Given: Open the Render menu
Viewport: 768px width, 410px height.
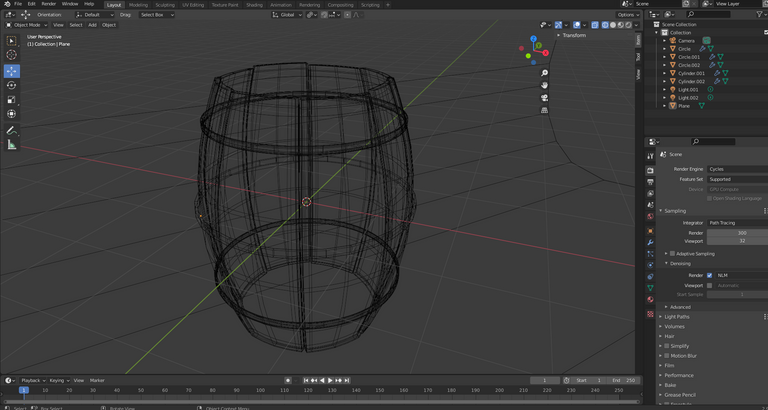Looking at the screenshot, I should [x=48, y=4].
